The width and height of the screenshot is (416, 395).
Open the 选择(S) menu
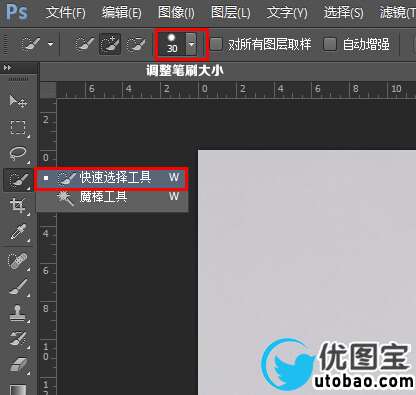(344, 13)
